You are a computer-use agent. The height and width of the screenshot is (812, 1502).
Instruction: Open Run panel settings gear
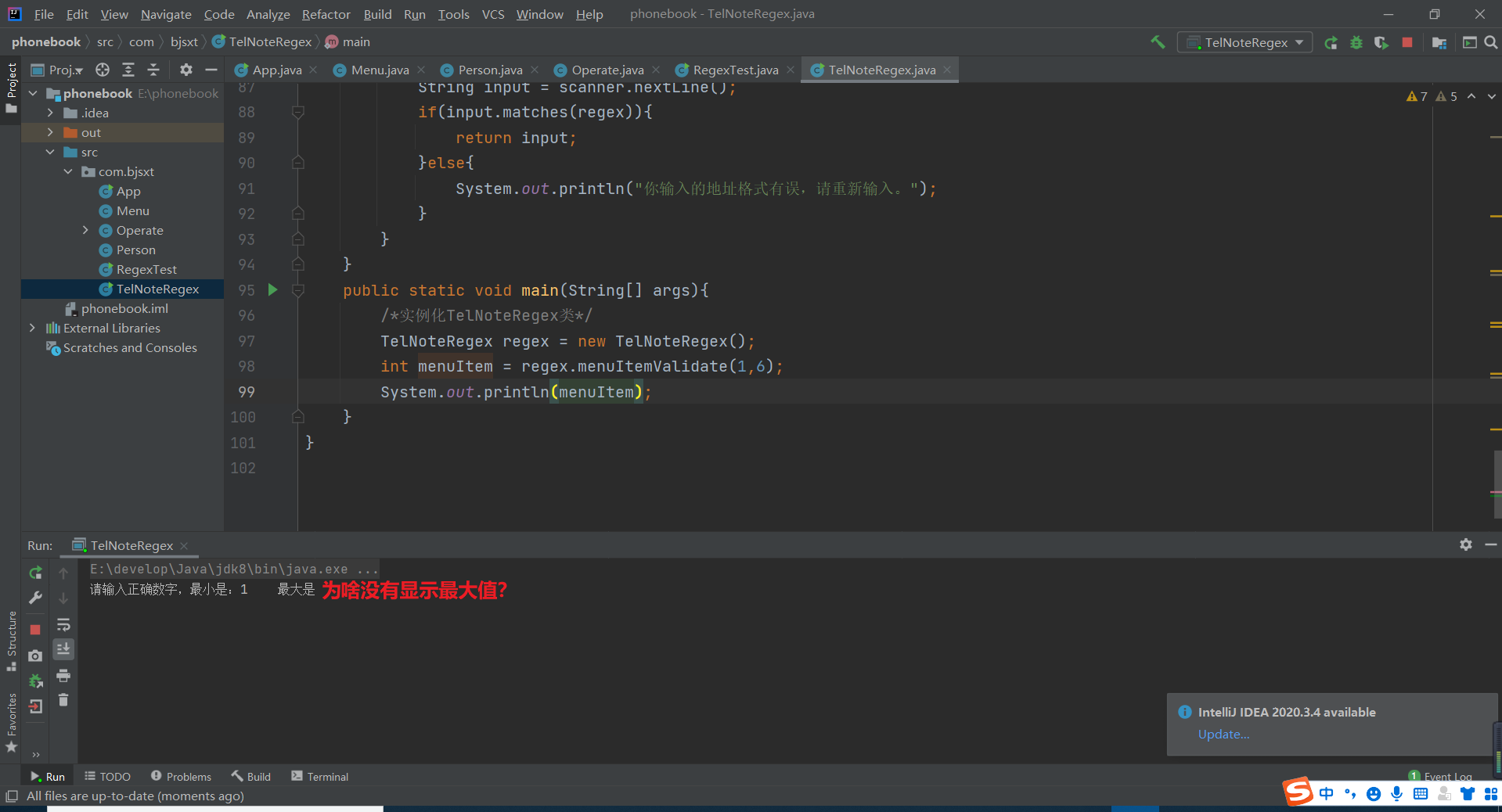(x=1466, y=544)
